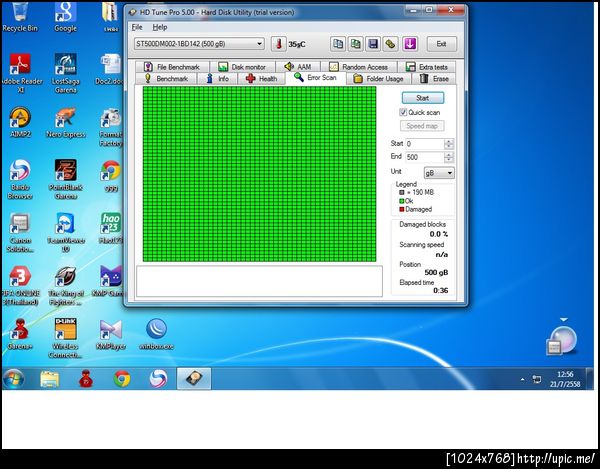
Task: Open winbox.exe desktop icon
Action: tap(157, 334)
